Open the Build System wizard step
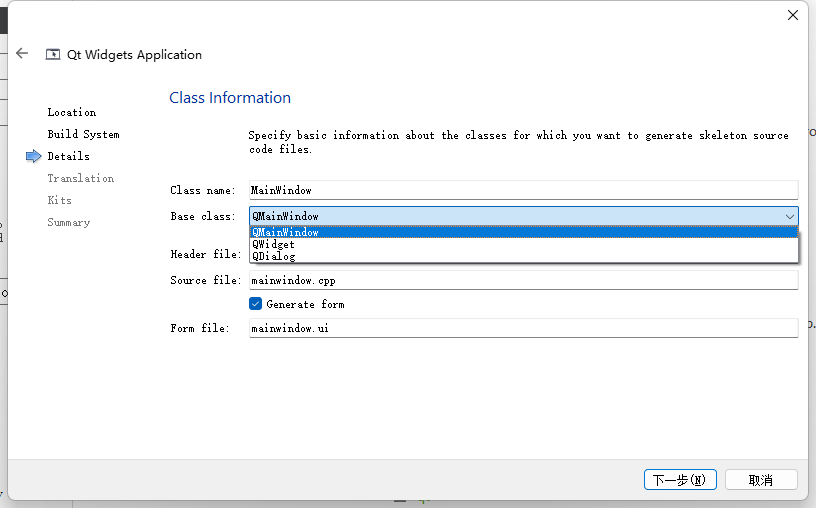Screen dimensions: 816x508 83,134
